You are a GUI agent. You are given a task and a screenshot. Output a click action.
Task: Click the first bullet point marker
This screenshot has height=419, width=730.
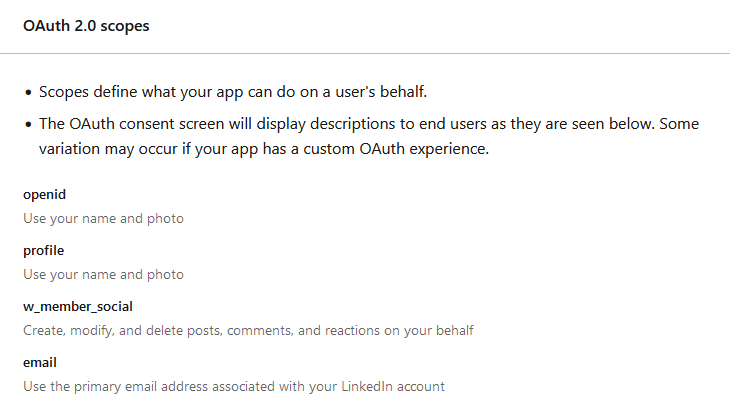point(28,93)
